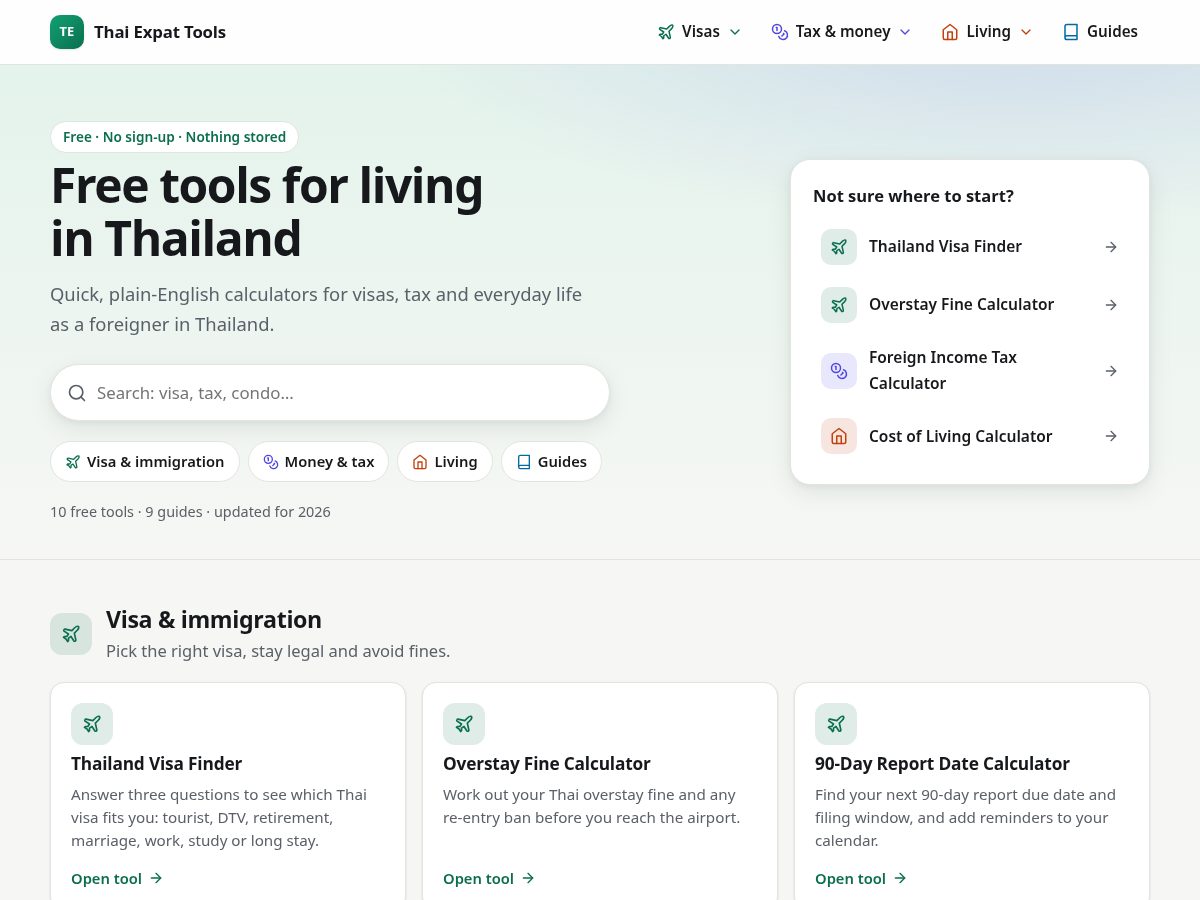Open the Tax & money menu
This screenshot has width=1200, height=900.
tap(841, 32)
